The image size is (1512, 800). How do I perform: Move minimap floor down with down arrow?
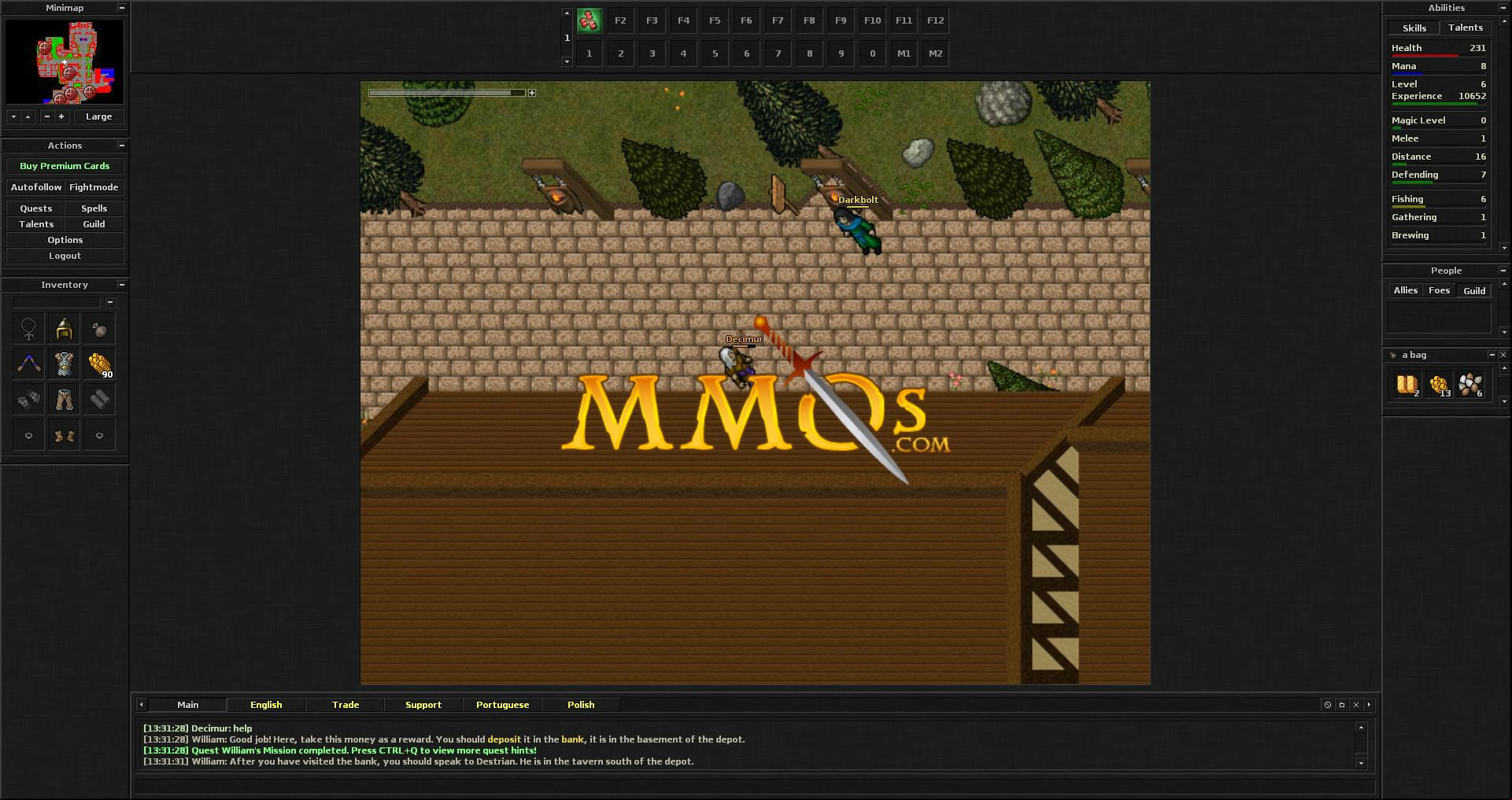pyautogui.click(x=13, y=116)
